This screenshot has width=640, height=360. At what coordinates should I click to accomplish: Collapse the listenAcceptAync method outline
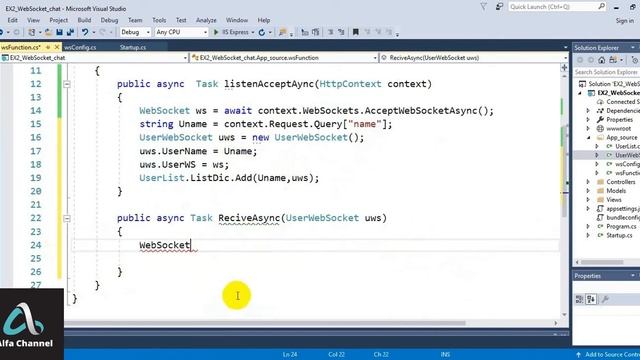pos(67,84)
